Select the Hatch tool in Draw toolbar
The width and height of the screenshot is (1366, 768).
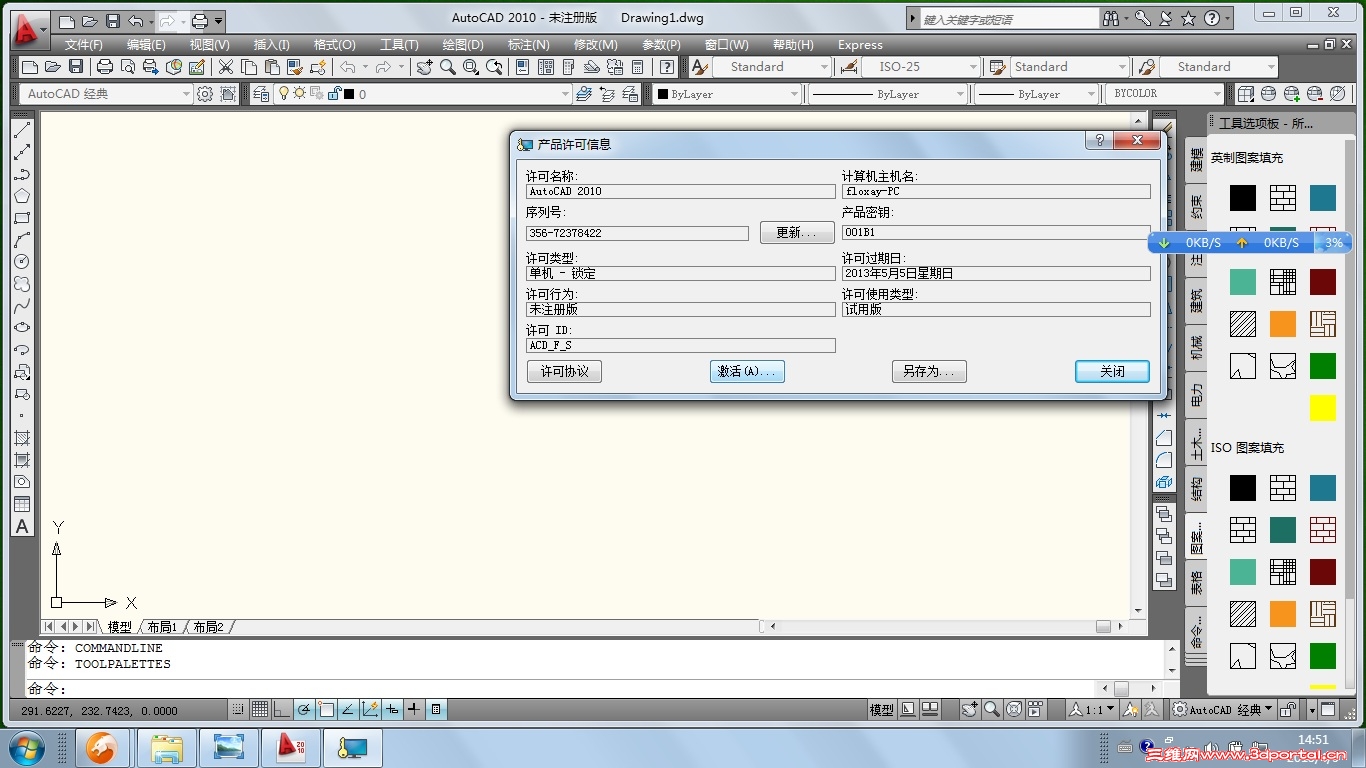(22, 438)
